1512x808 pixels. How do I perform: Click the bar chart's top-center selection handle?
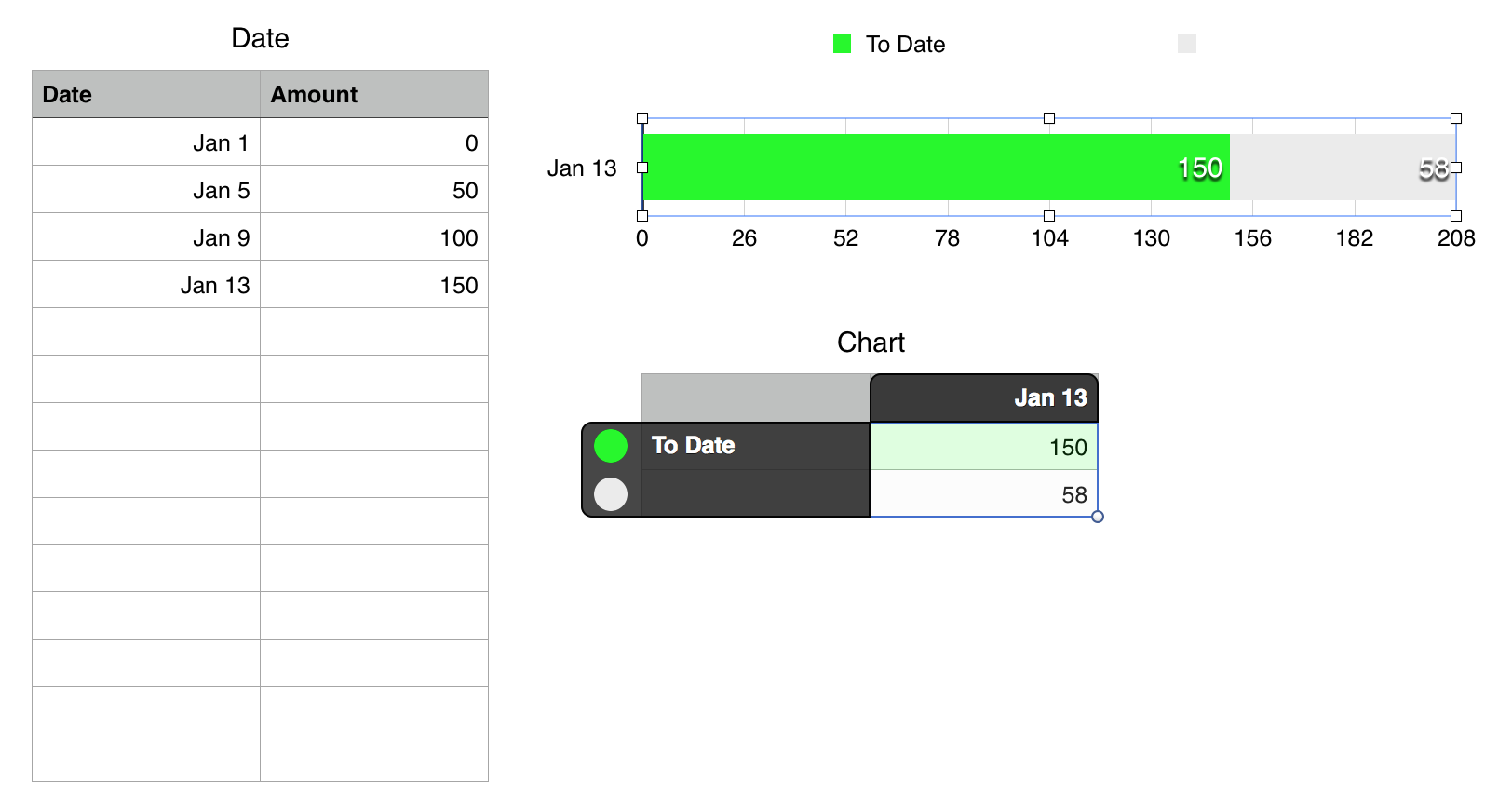[1049, 118]
